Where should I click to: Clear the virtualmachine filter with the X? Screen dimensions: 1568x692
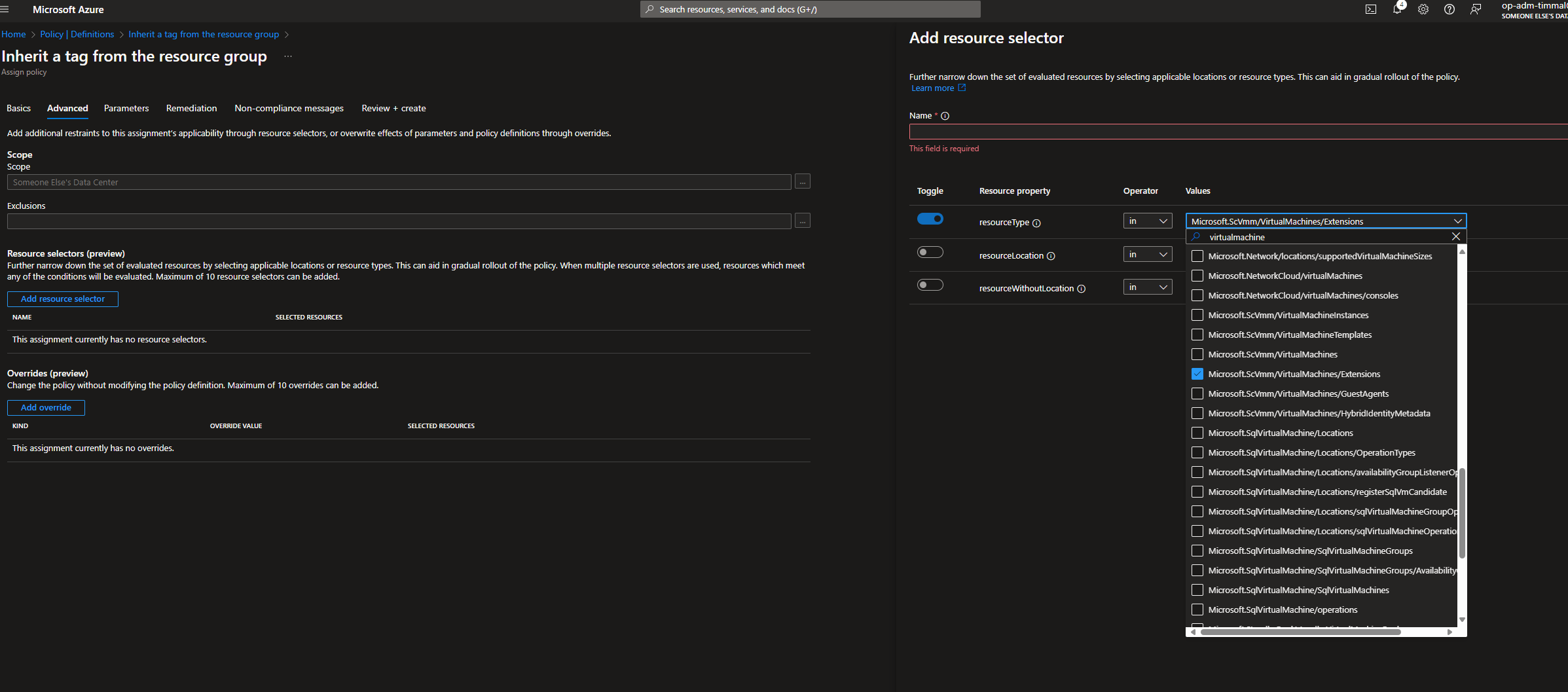tap(1456, 236)
